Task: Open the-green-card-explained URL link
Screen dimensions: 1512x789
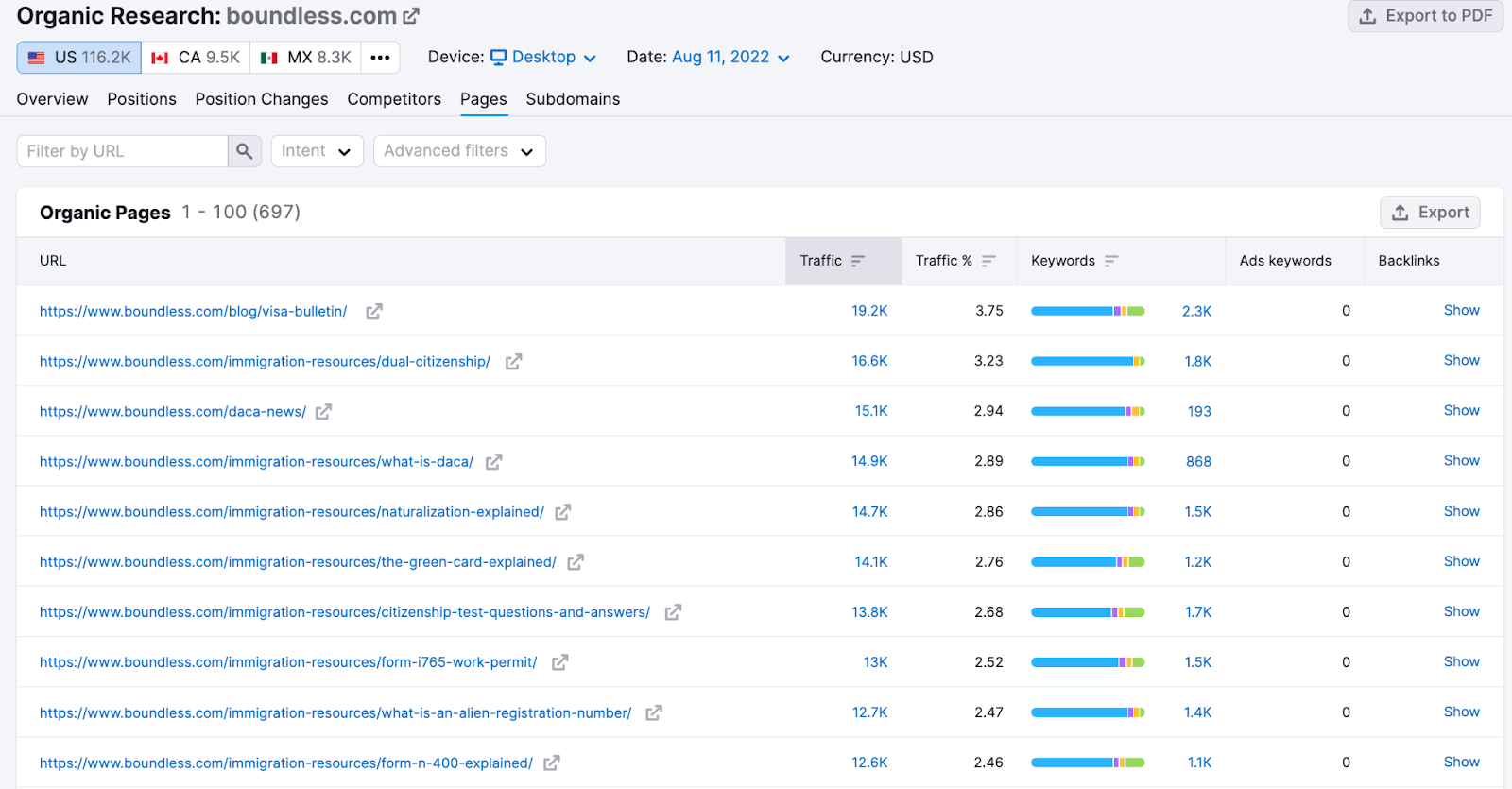Action: (298, 562)
